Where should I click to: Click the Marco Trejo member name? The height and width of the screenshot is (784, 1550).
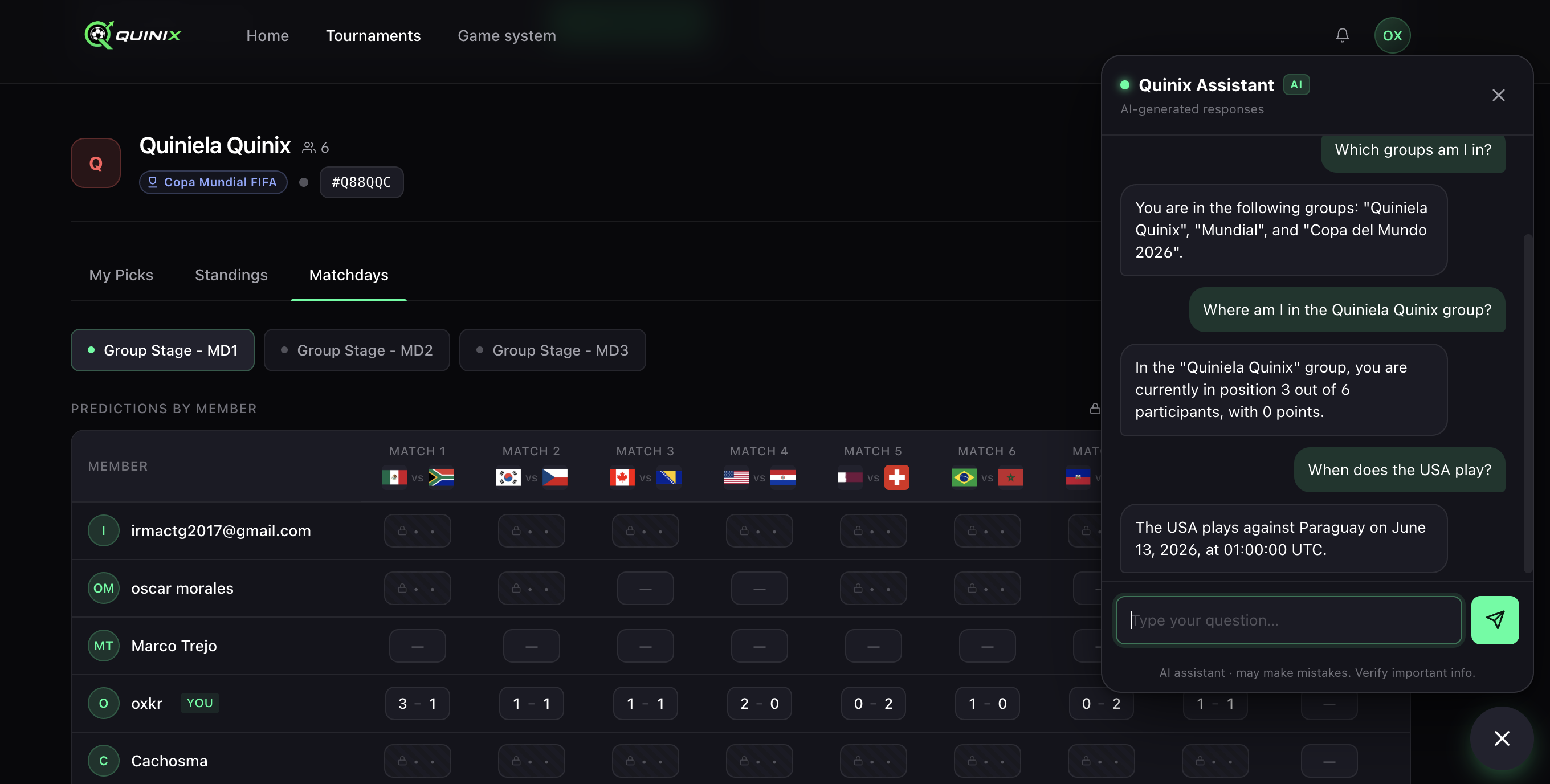174,646
